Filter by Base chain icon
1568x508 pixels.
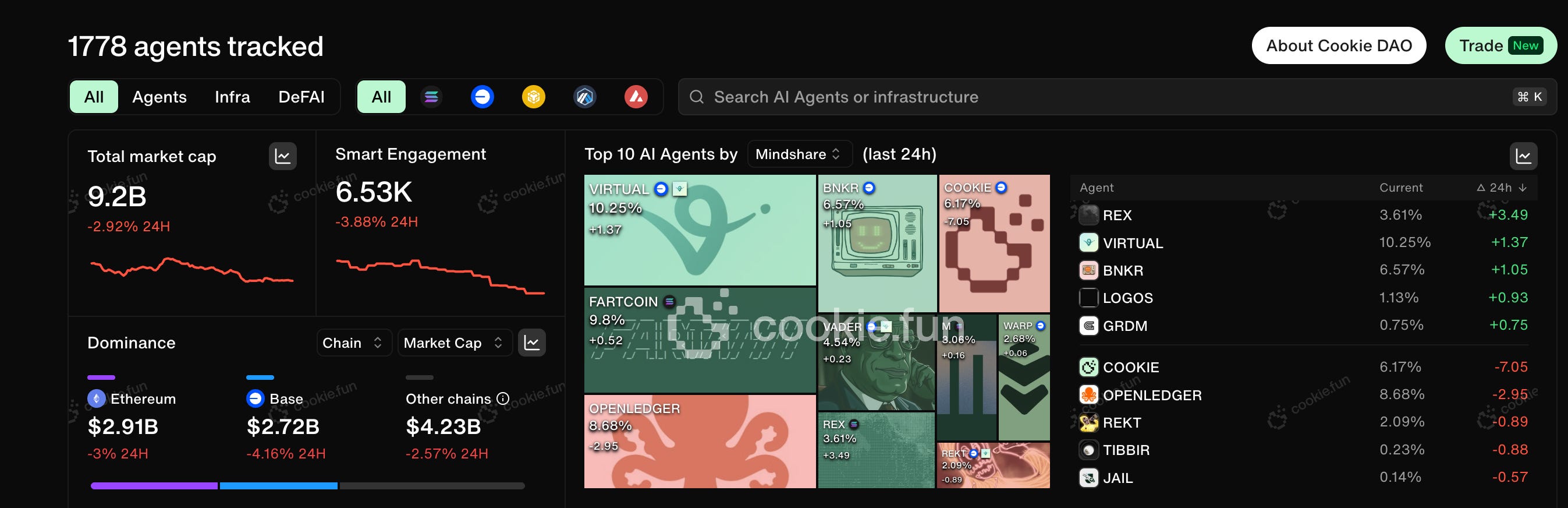tap(482, 97)
